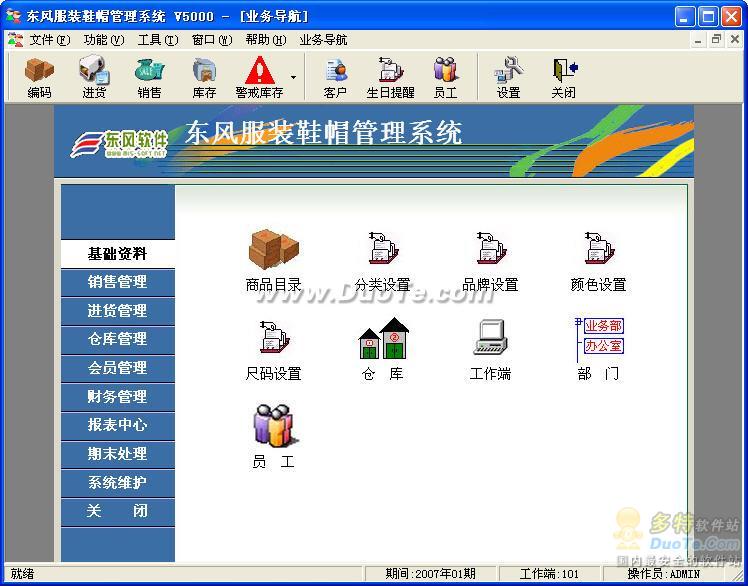Open the 分类设置 icon

tap(383, 261)
